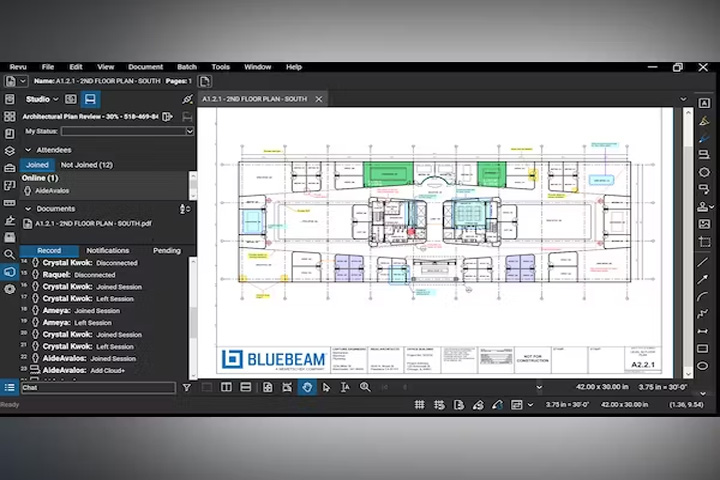This screenshot has width=720, height=480.
Task: Switch to the Pending tab
Action: (167, 250)
